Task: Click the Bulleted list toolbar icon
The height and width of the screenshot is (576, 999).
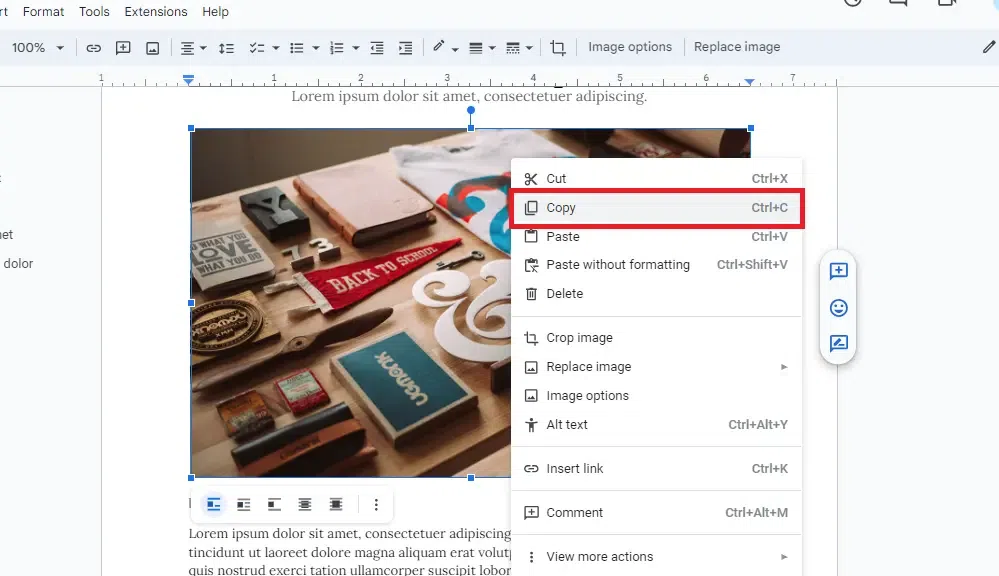Action: pyautogui.click(x=297, y=48)
